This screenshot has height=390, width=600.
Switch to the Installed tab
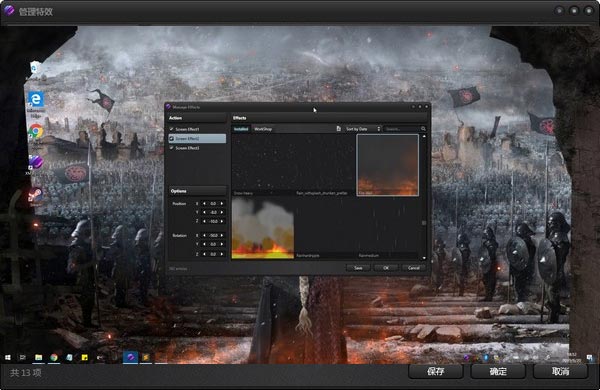(x=241, y=129)
